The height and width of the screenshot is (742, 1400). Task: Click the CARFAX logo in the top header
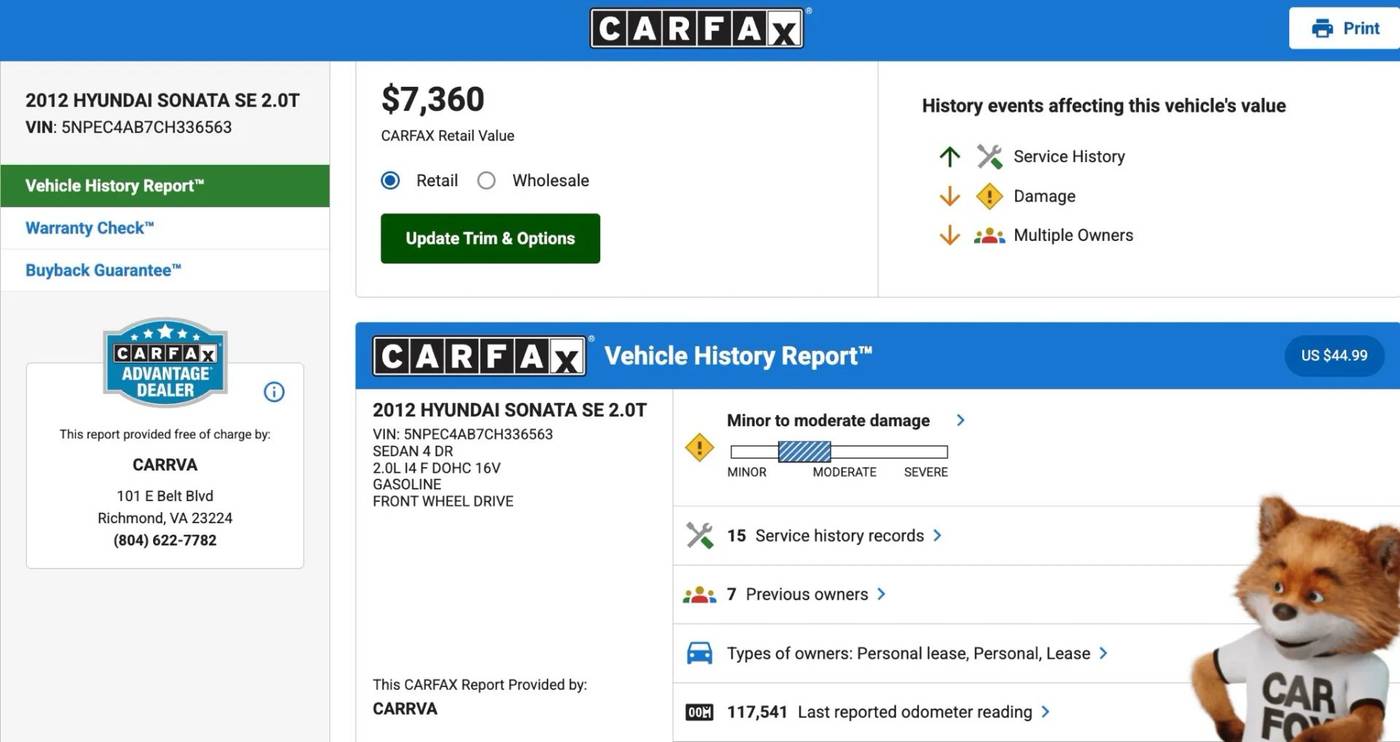pos(697,28)
